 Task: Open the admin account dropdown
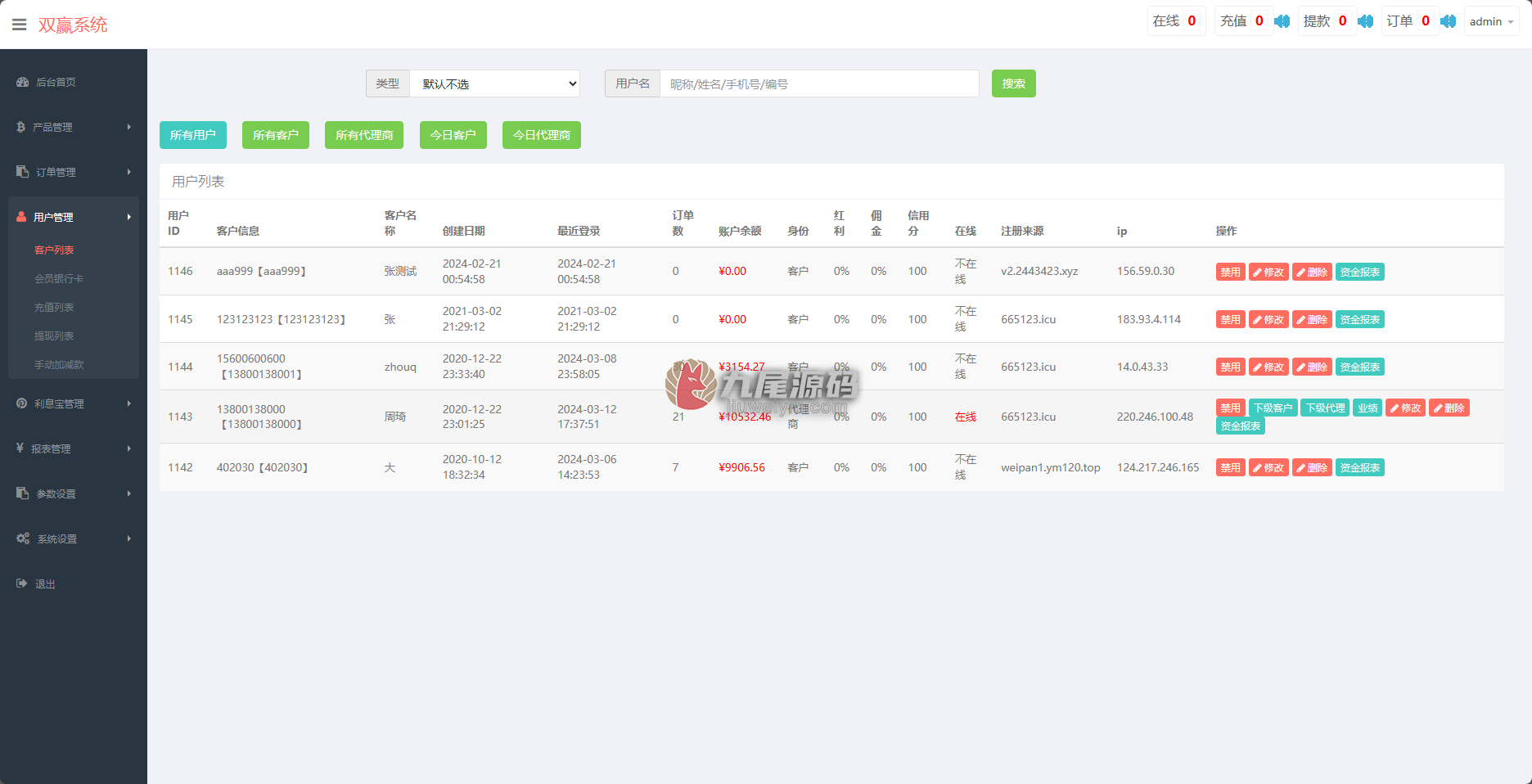point(1491,21)
